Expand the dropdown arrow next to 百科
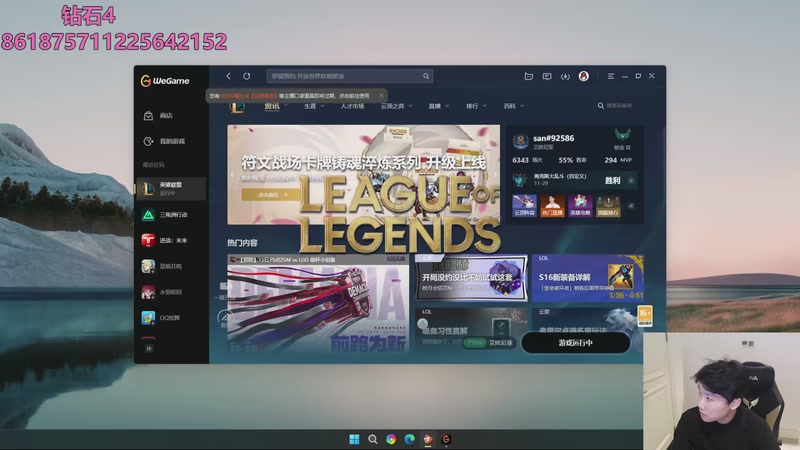This screenshot has width=800, height=450. coord(521,106)
